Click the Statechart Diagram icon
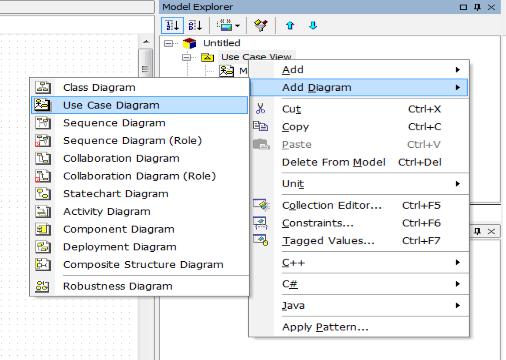This screenshot has width=506, height=360. pyautogui.click(x=43, y=193)
